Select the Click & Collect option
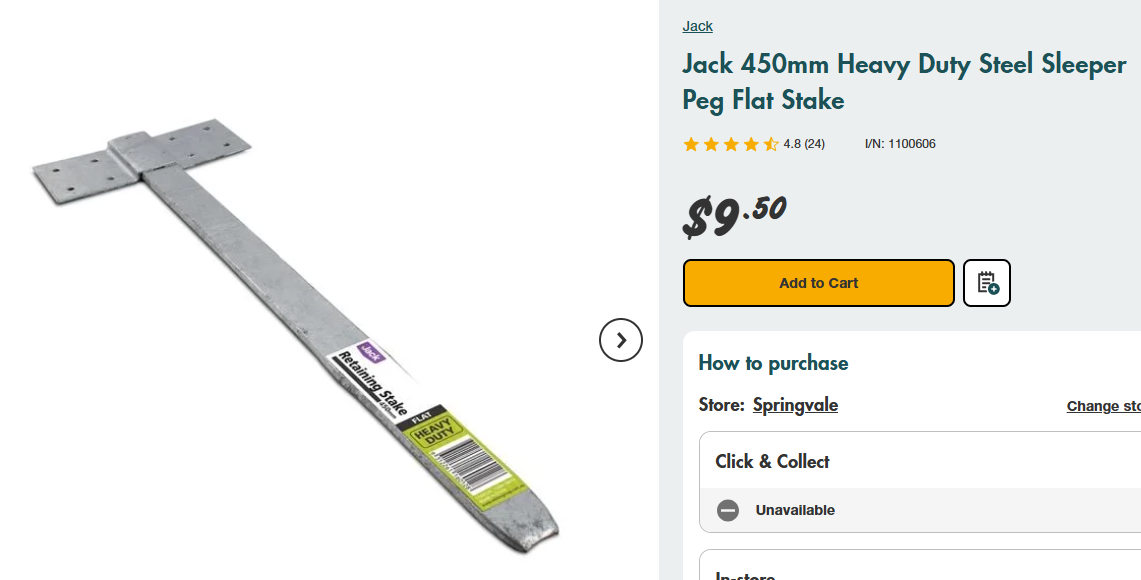The width and height of the screenshot is (1141, 580). tap(772, 461)
